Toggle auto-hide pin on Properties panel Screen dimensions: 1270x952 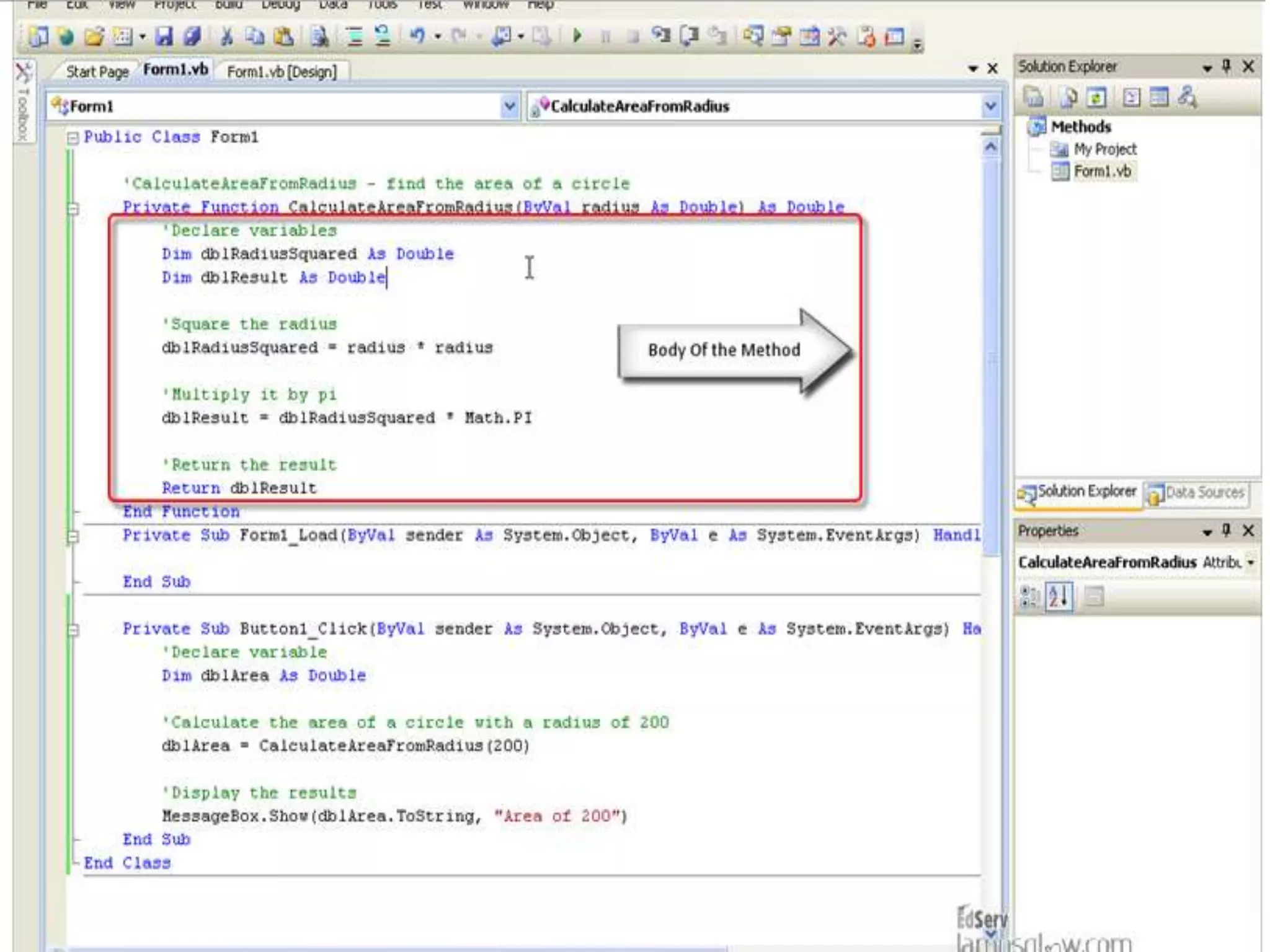point(1226,531)
